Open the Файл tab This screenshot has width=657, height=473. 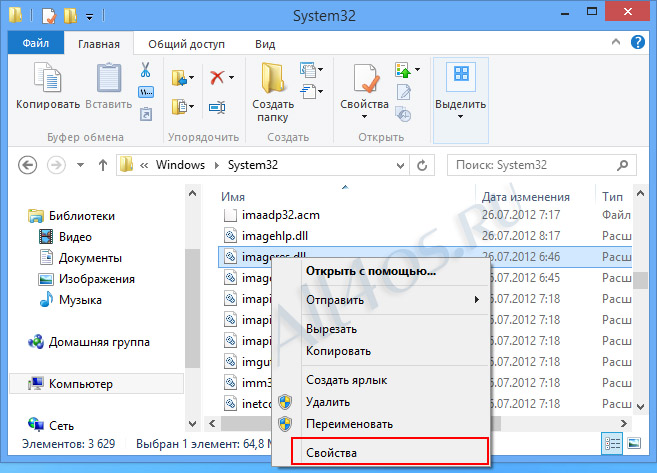point(36,43)
